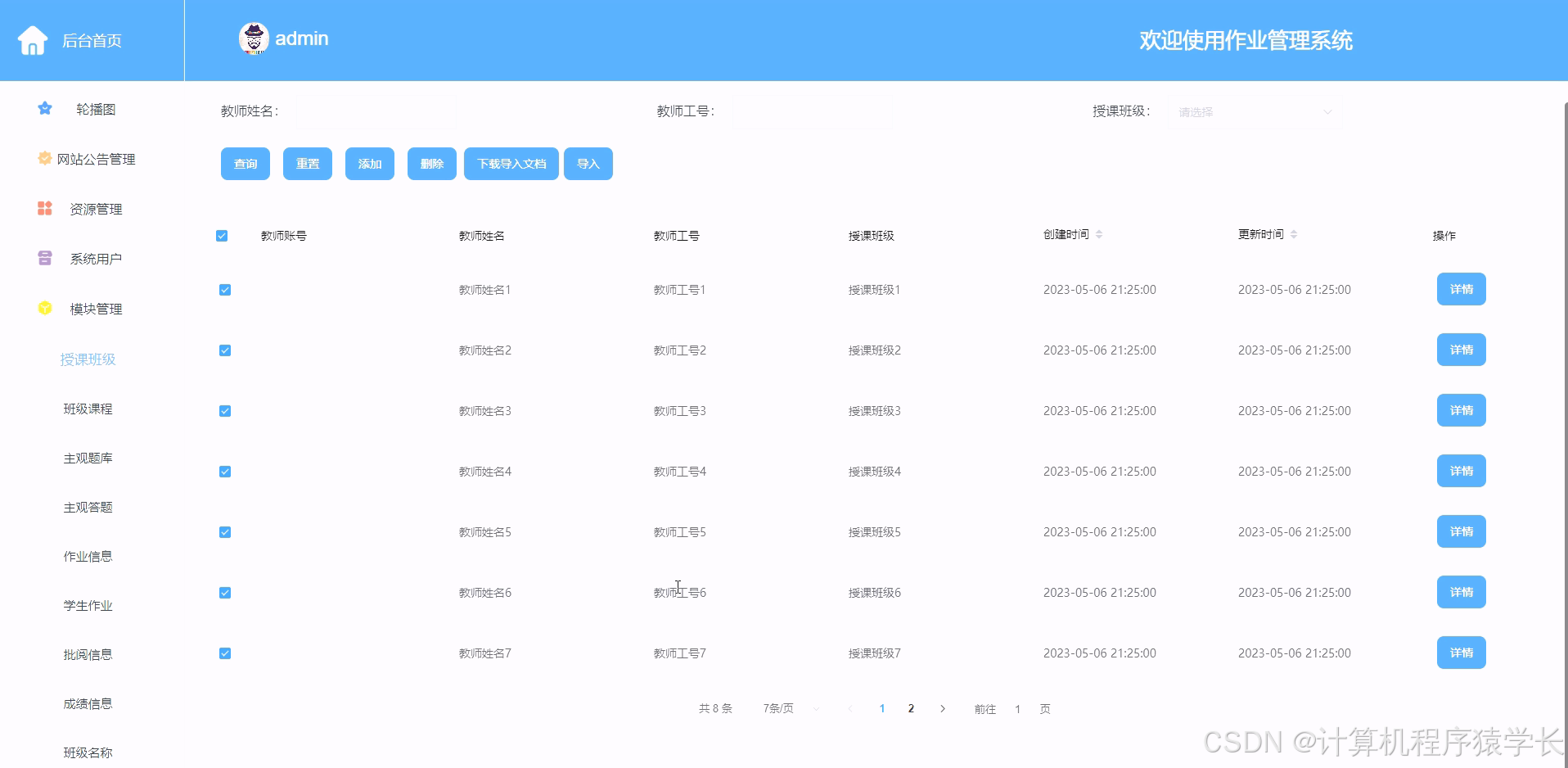The height and width of the screenshot is (768, 1568).
Task: Uncheck the row checkbox for 教师姓名1
Action: pos(225,290)
